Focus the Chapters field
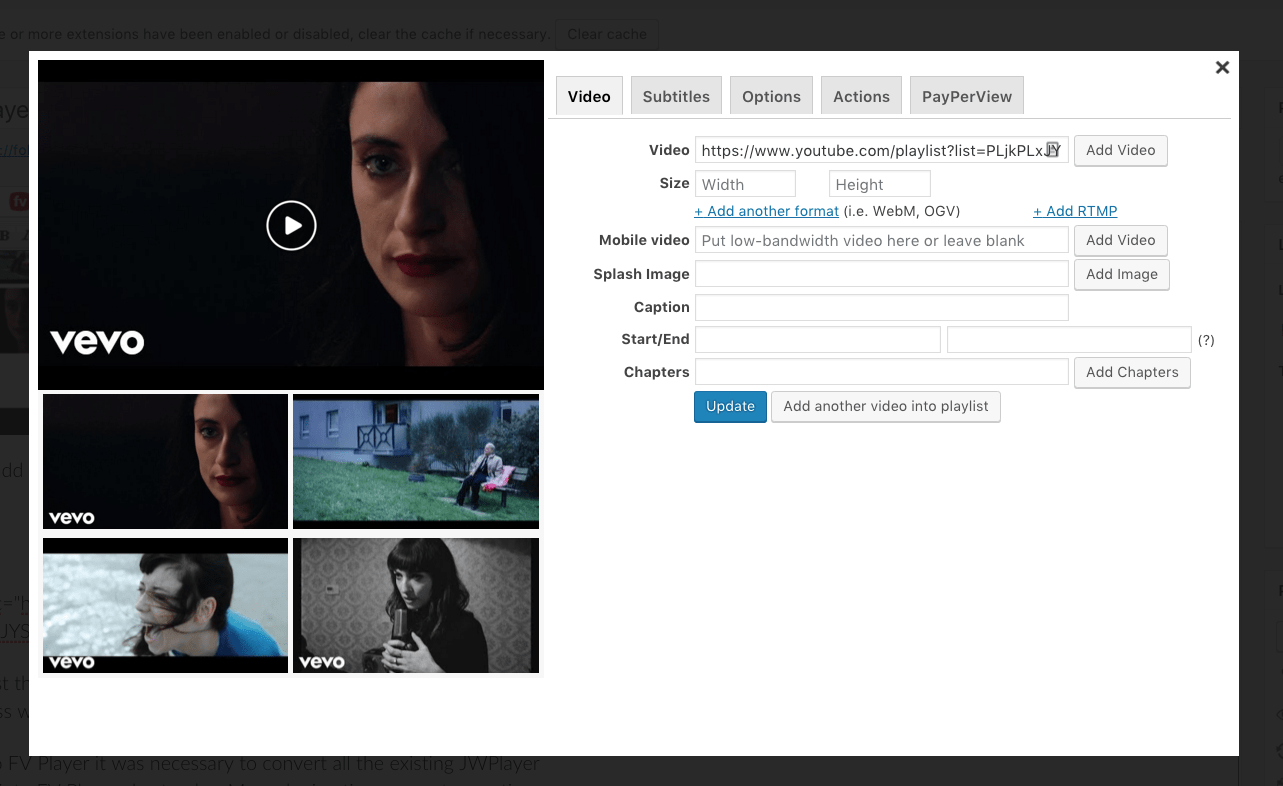This screenshot has width=1283, height=786. click(x=882, y=372)
